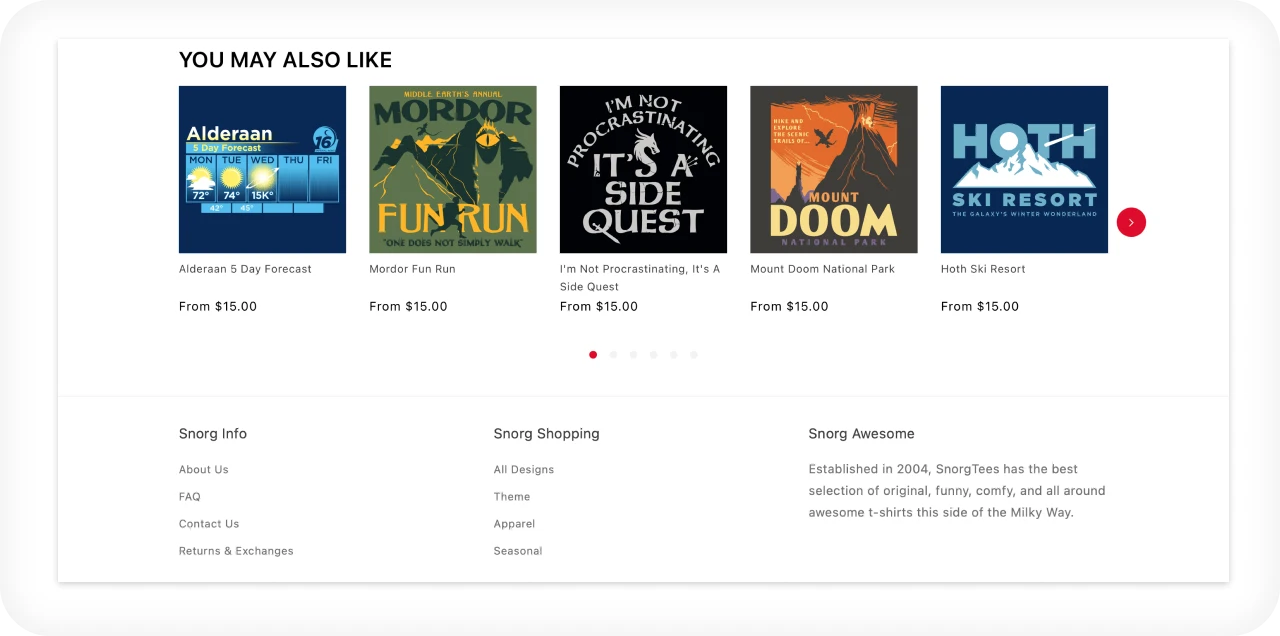This screenshot has width=1280, height=636.
Task: Open the Contact Us footer link
Action: pos(209,524)
